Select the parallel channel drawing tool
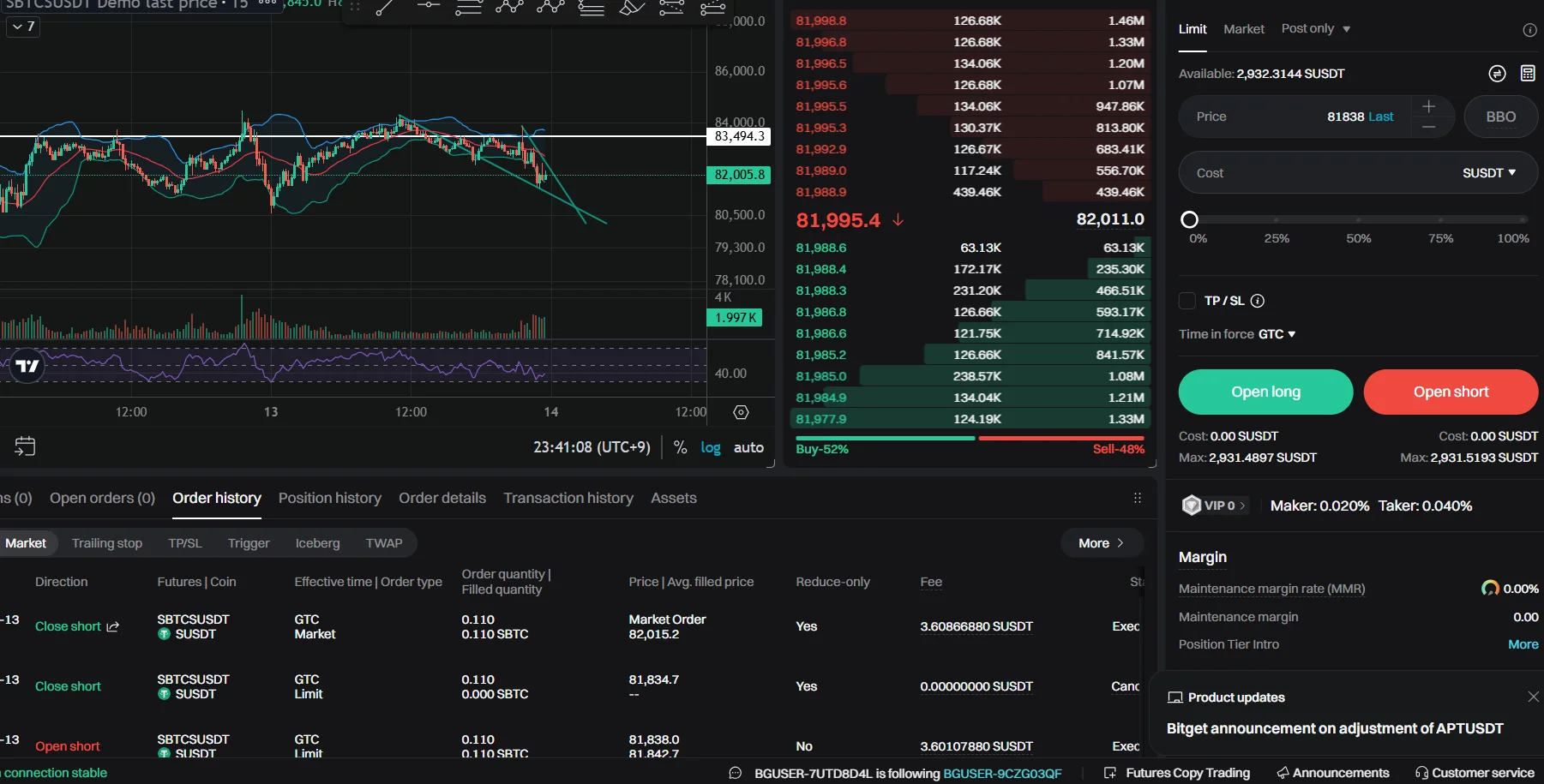Screen dimensions: 1544x784 coord(468,8)
